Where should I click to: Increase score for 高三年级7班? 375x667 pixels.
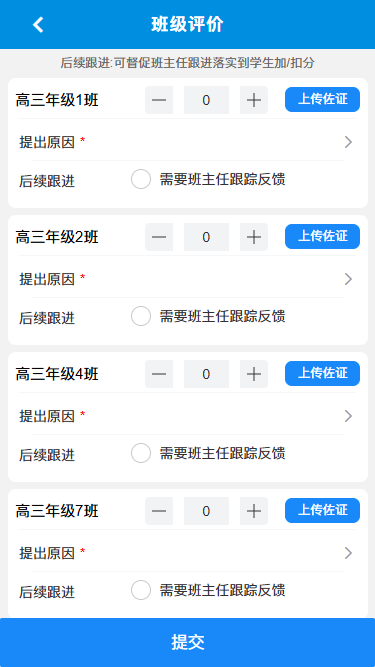(254, 511)
